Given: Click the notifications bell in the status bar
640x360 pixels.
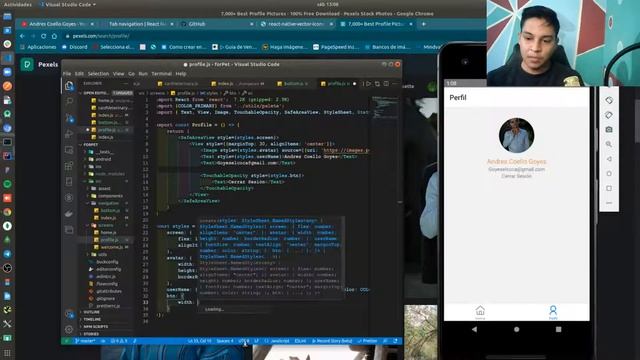Looking at the screenshot, I should [x=395, y=341].
